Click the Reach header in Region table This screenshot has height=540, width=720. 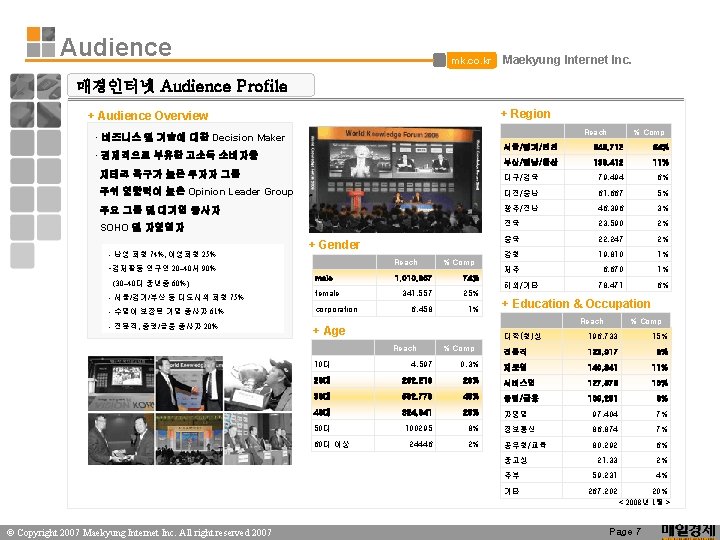coord(595,132)
